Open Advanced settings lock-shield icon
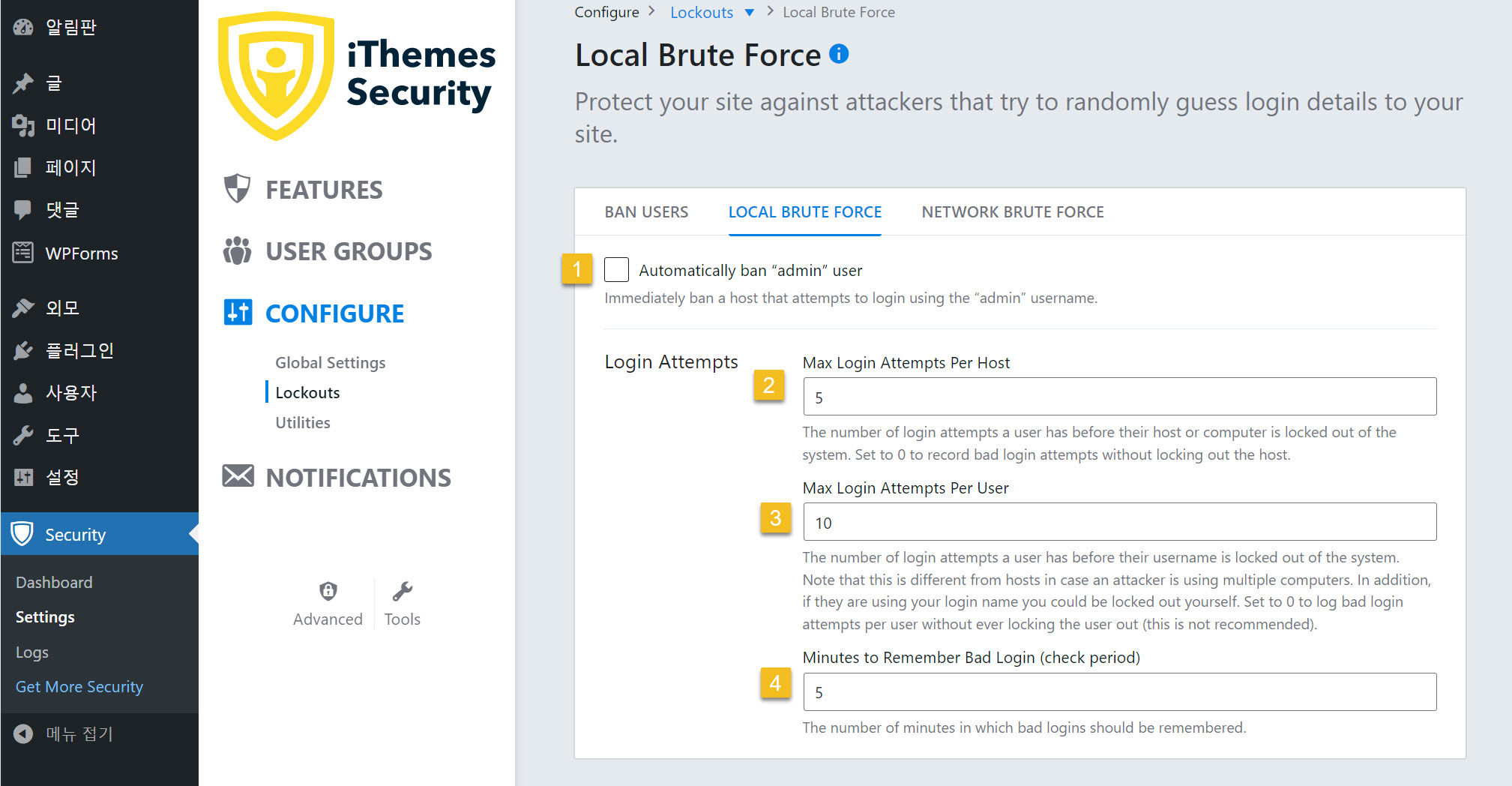 tap(328, 592)
